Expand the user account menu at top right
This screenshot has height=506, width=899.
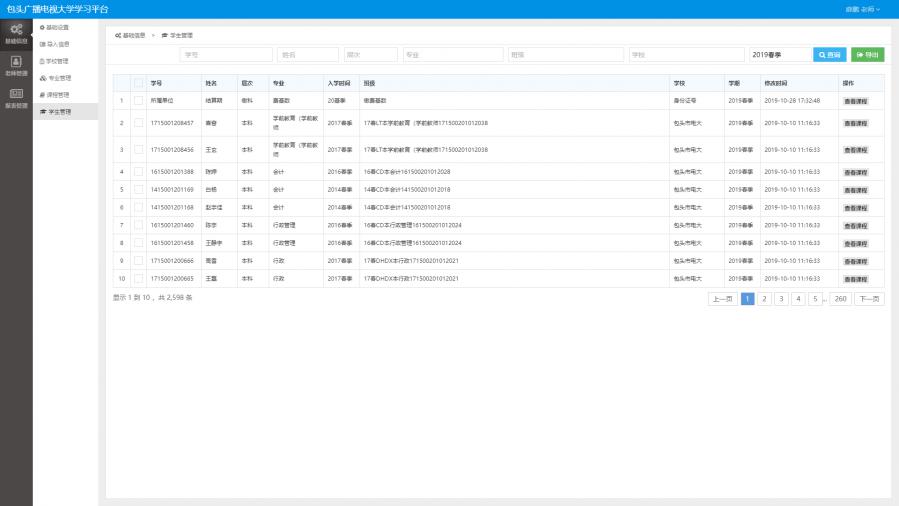[x=862, y=9]
